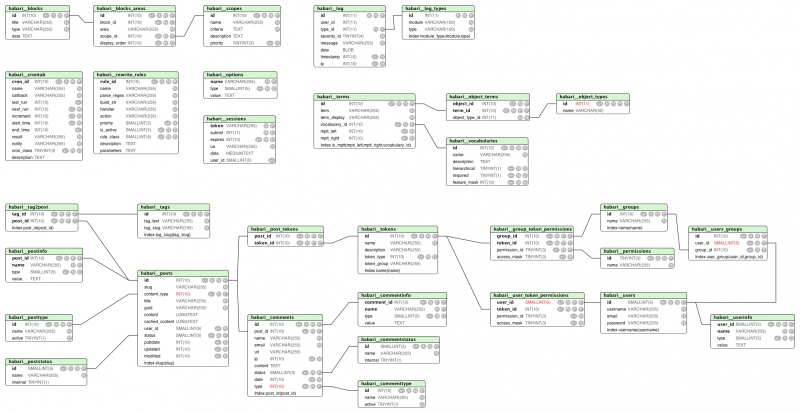Select the habari__blocks table header
Image resolution: width=800 pixels, height=413 pixels.
(38, 9)
